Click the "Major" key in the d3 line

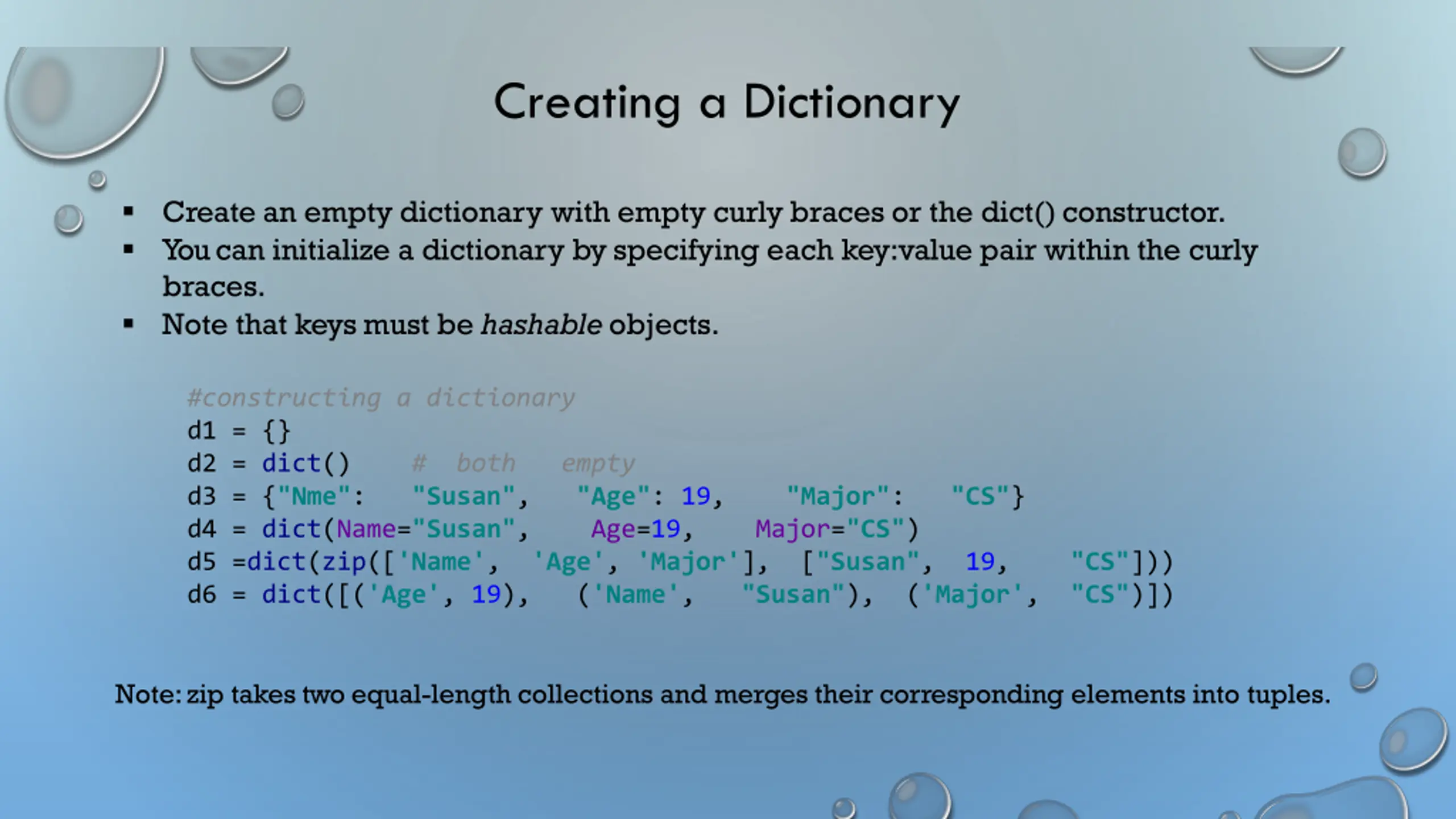coord(838,496)
